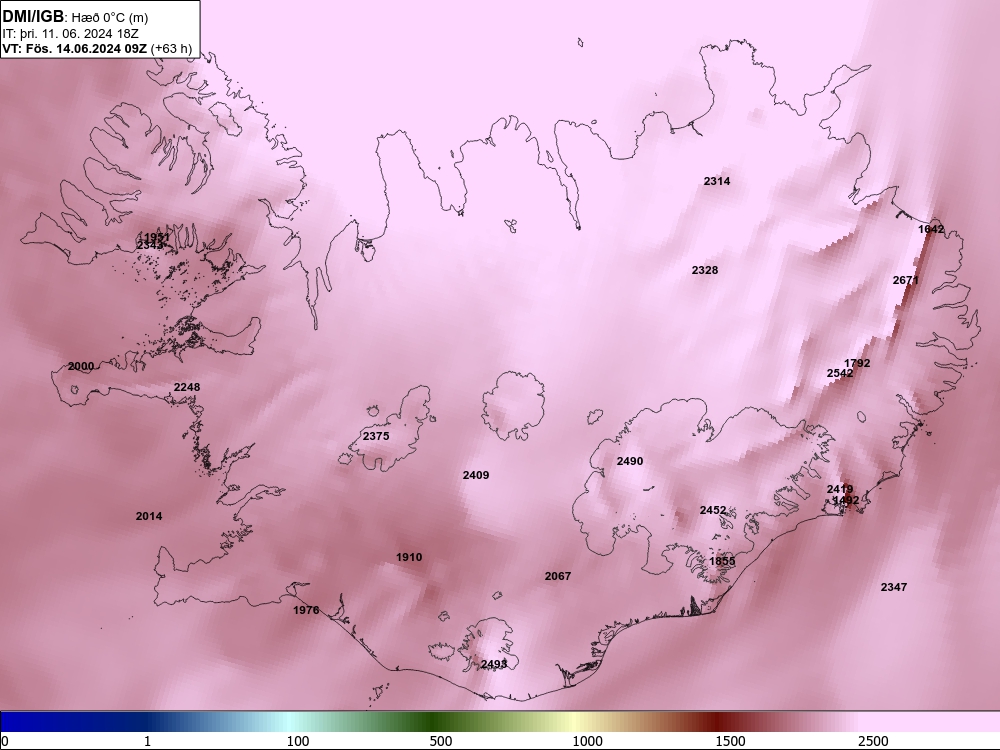Click the 1976 value on south-west coast
The image size is (1000, 750).
[305, 610]
